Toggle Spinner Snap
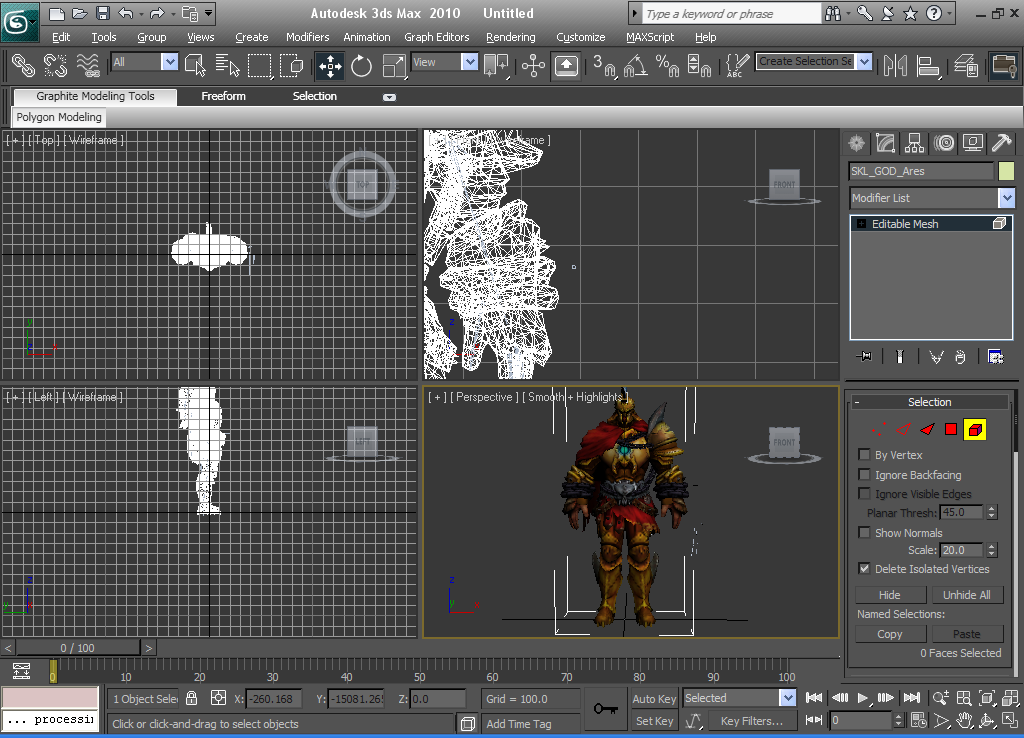The width and height of the screenshot is (1024, 738). point(699,65)
